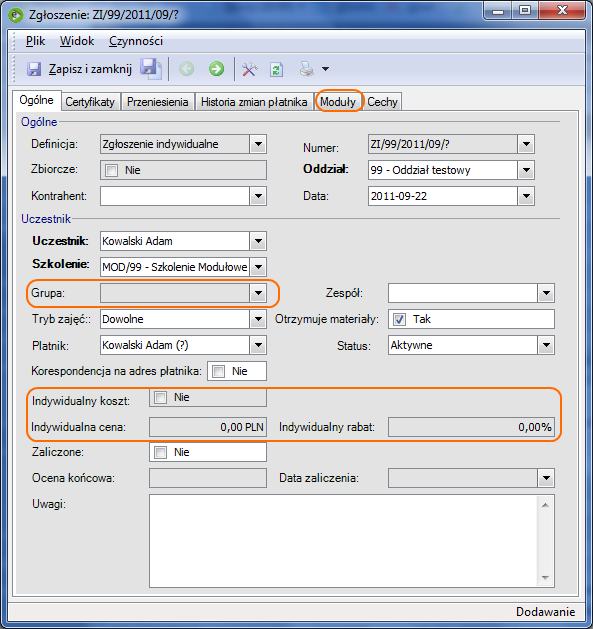Expand the Płatnik dropdown

[x=258, y=345]
